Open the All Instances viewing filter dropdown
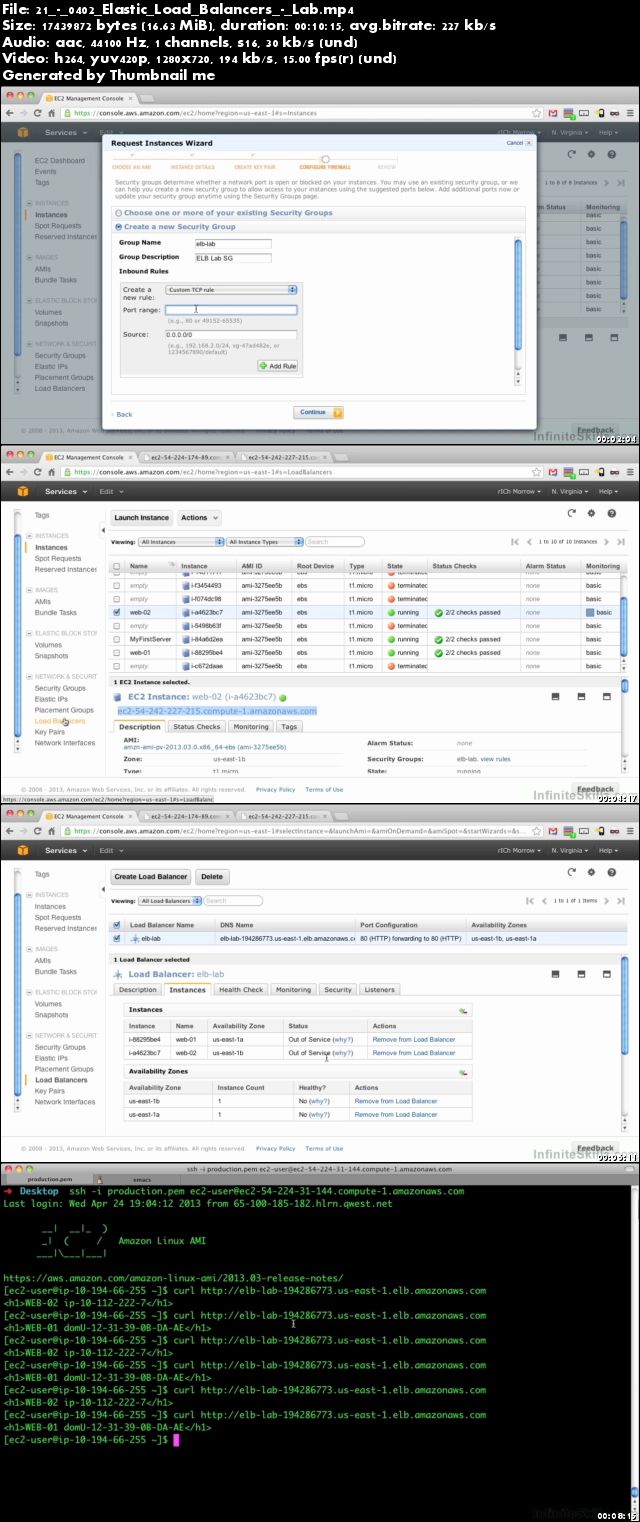 [181, 541]
